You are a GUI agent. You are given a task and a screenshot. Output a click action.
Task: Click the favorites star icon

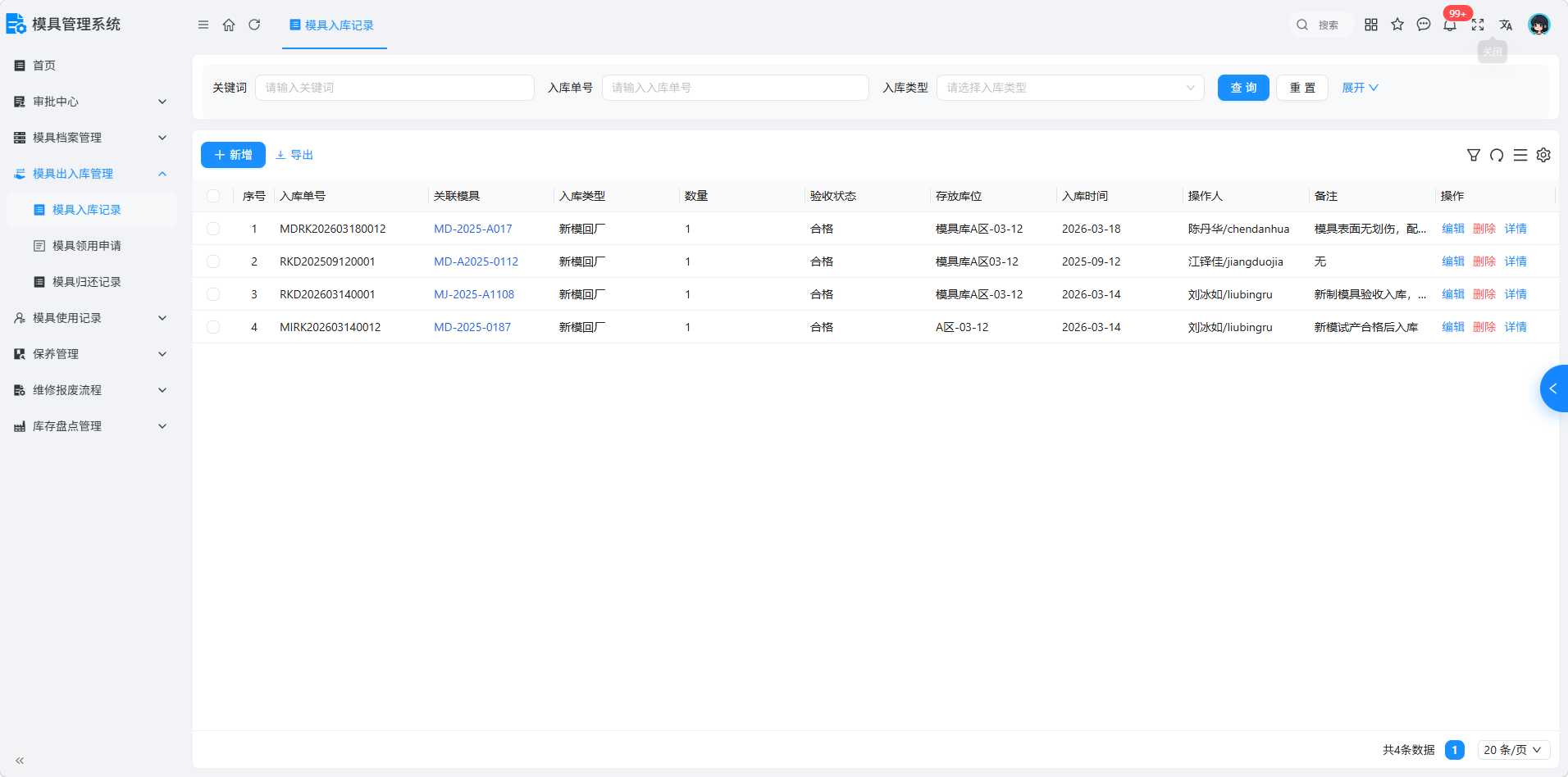[1397, 25]
